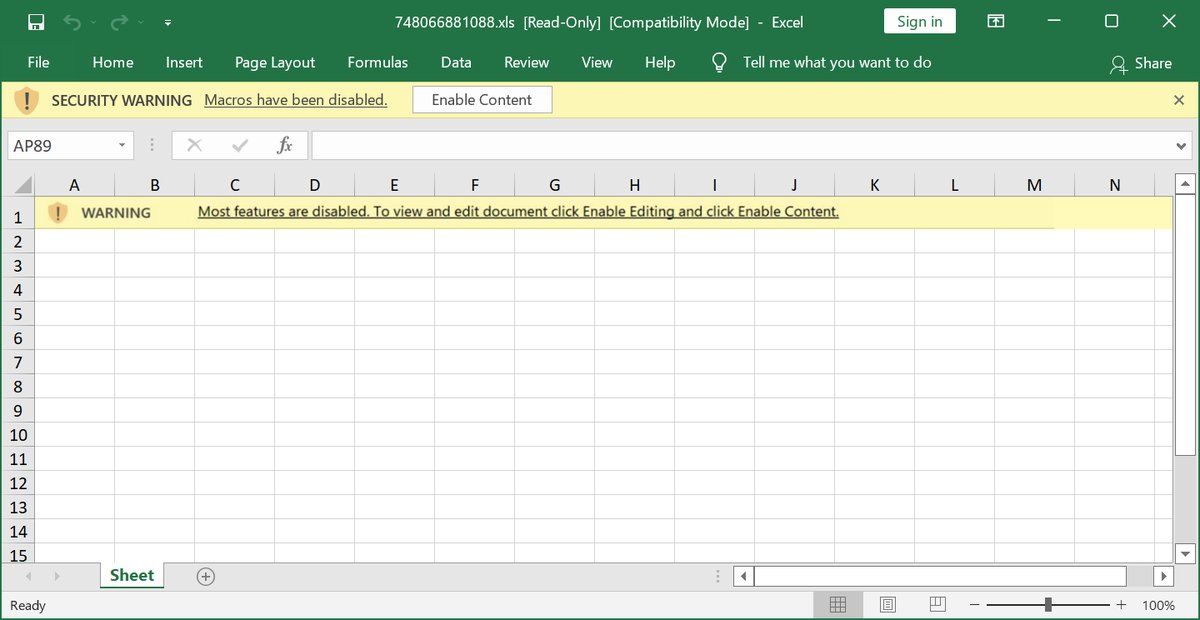Open the Review tab
1200x620 pixels.
[x=527, y=62]
